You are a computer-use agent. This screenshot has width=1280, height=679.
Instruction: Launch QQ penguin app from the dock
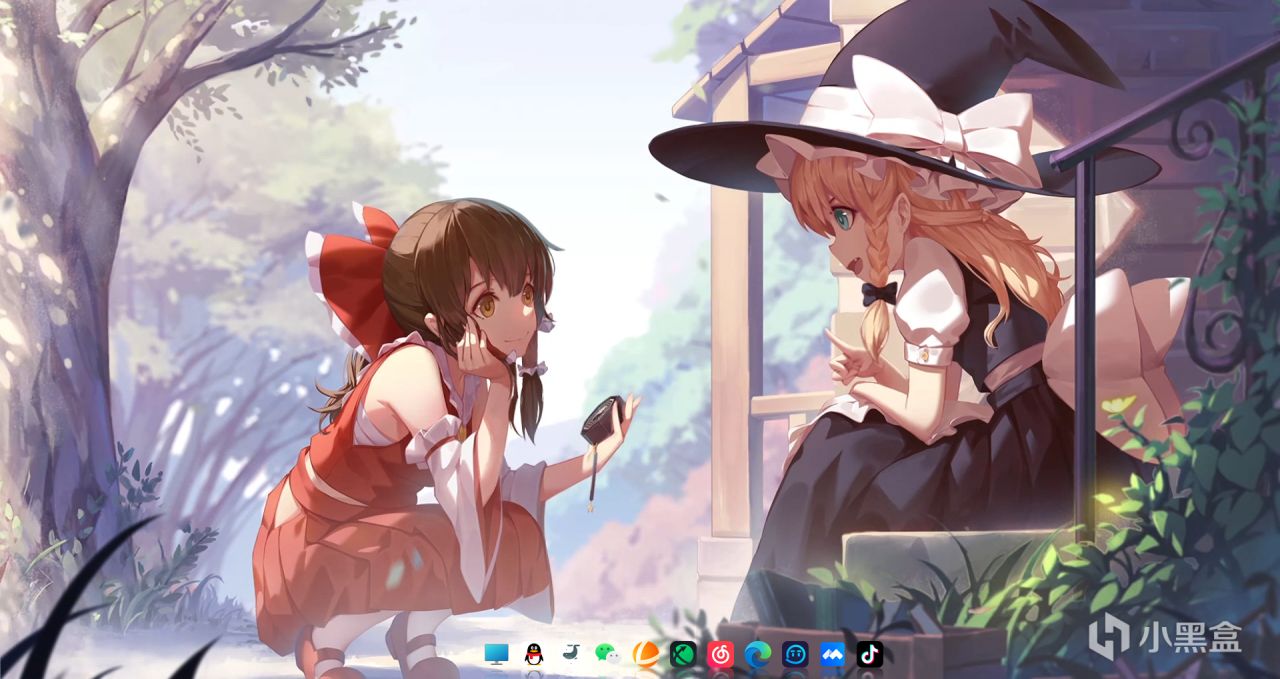click(533, 654)
